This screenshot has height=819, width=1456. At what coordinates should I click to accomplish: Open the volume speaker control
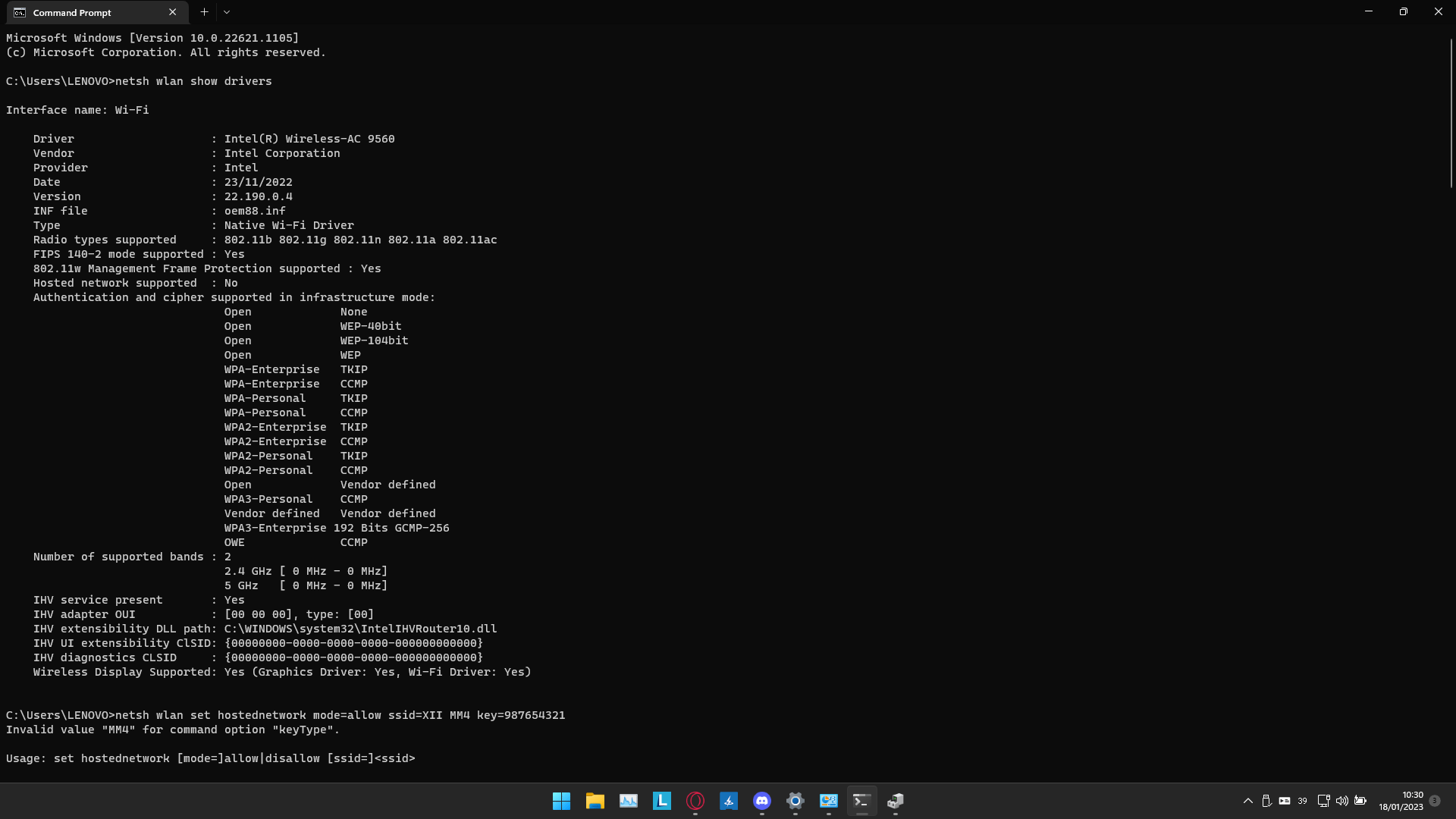(x=1342, y=801)
